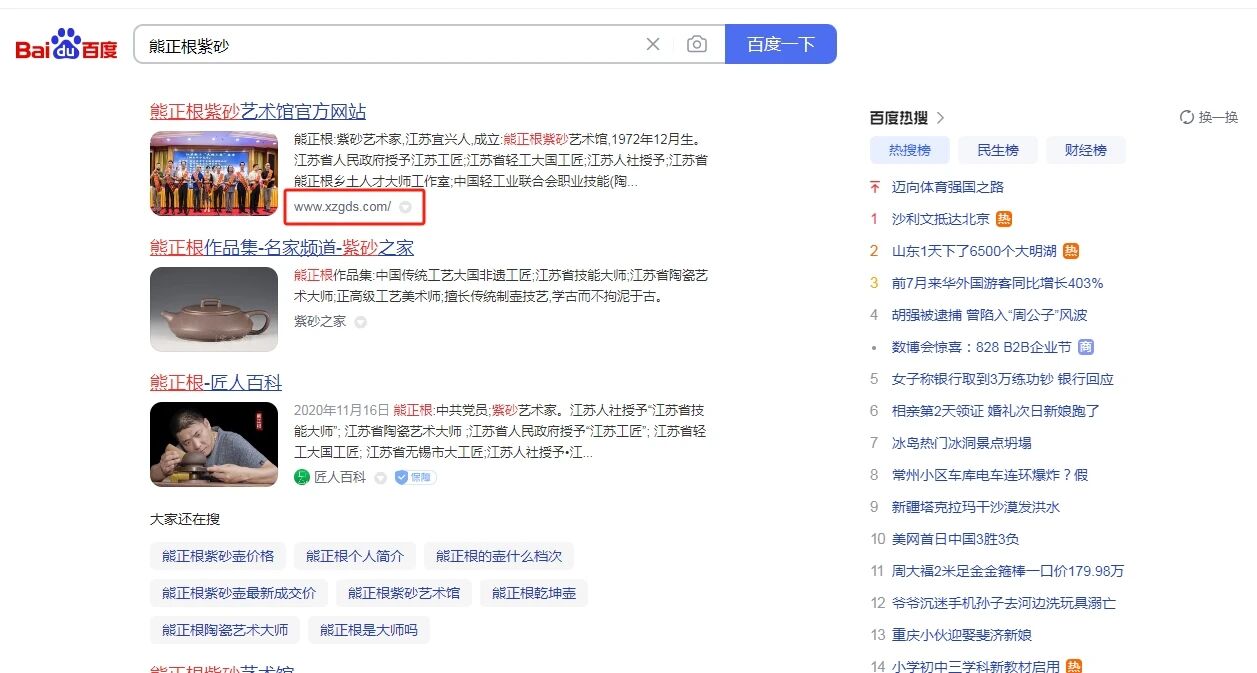Image resolution: width=1257 pixels, height=673 pixels.
Task: Click the 热 badge beside 山东1天下了6500个大明湖
Action: tap(1071, 251)
